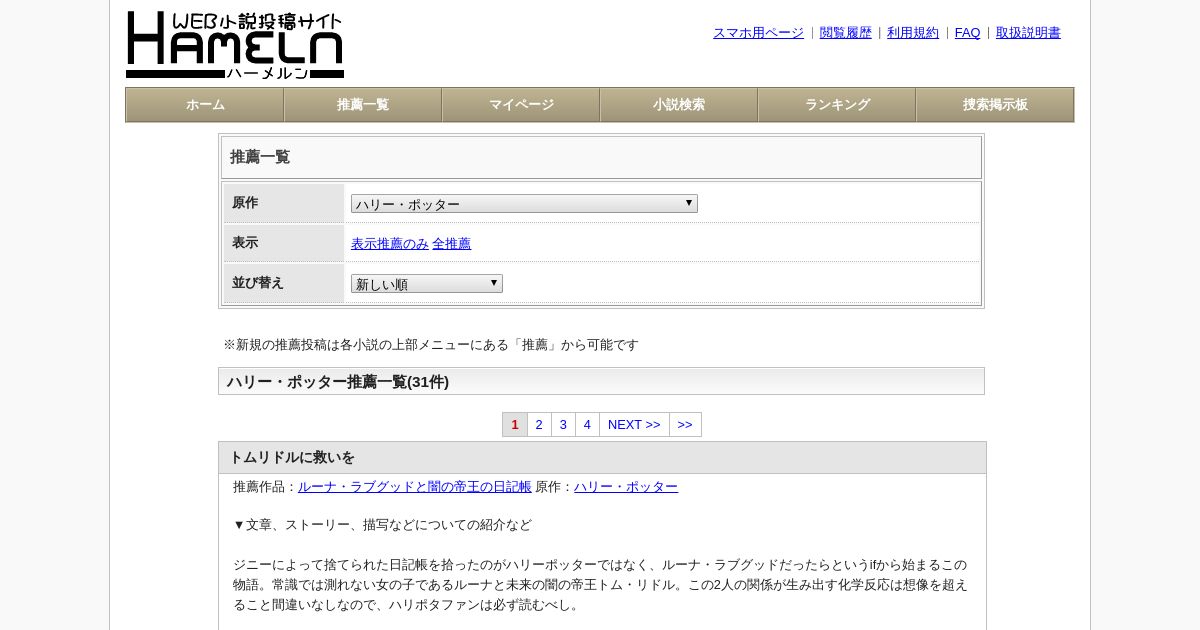Viewport: 1200px width, 630px height.
Task: Click the 表示 row label
Action: tap(245, 243)
